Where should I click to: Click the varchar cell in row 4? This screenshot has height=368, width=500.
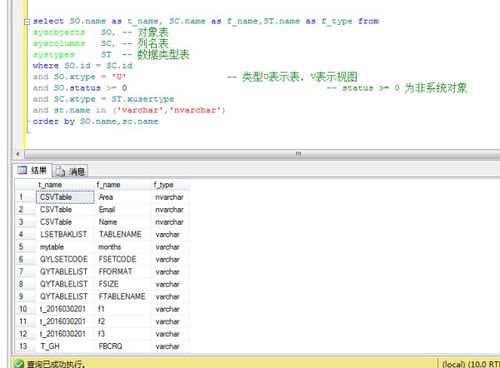[171, 234]
